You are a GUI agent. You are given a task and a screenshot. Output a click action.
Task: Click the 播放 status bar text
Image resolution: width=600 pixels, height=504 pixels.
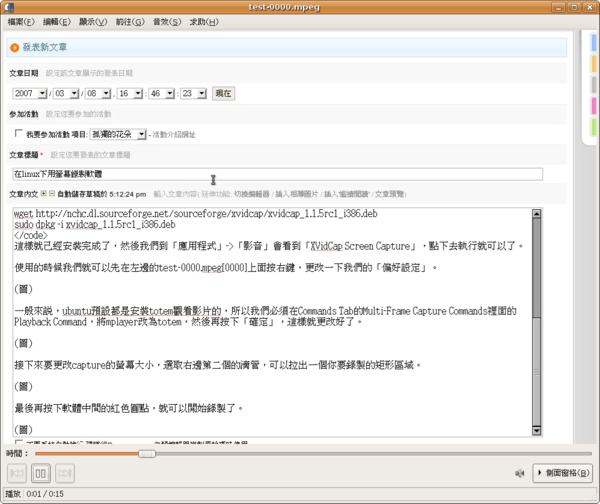(13, 494)
